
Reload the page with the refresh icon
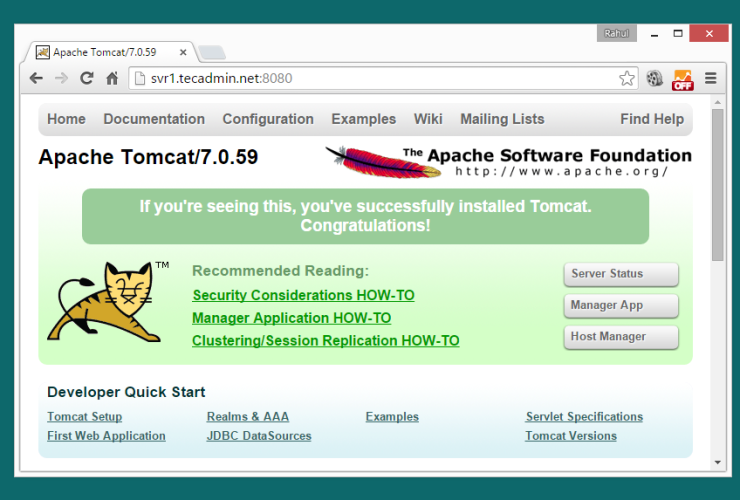(87, 78)
